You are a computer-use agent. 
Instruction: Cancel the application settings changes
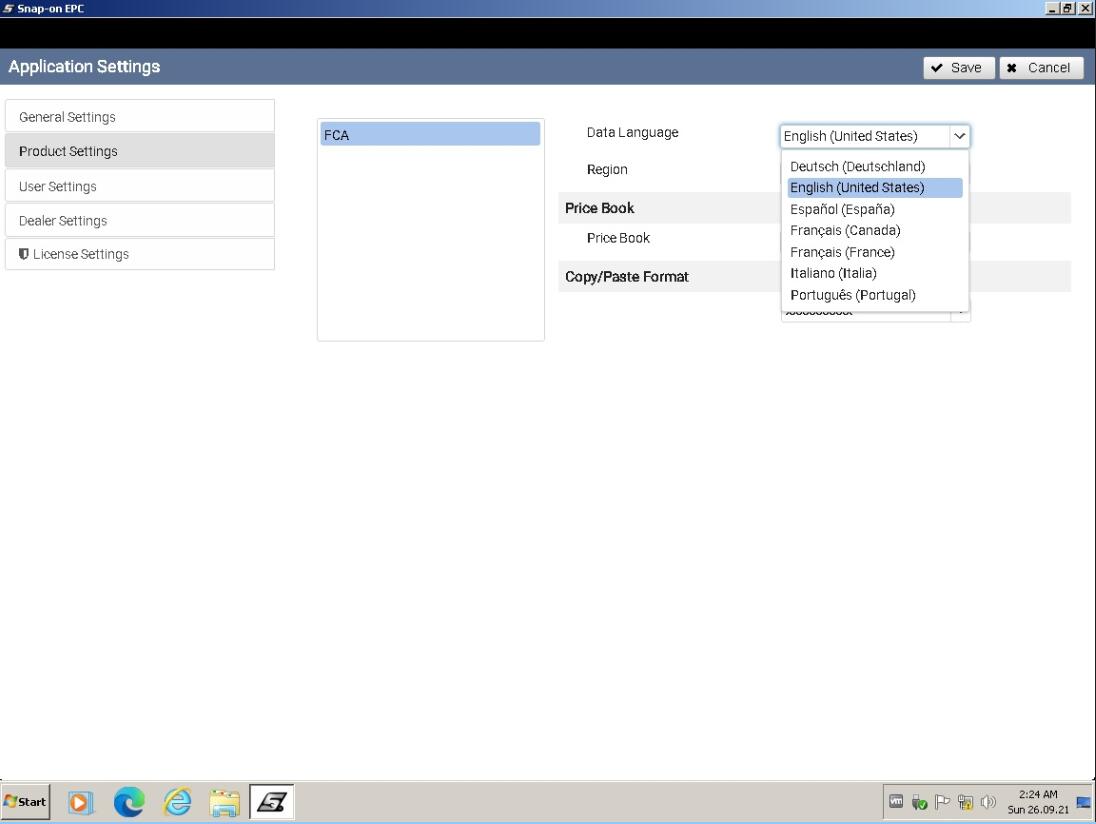pos(1041,68)
